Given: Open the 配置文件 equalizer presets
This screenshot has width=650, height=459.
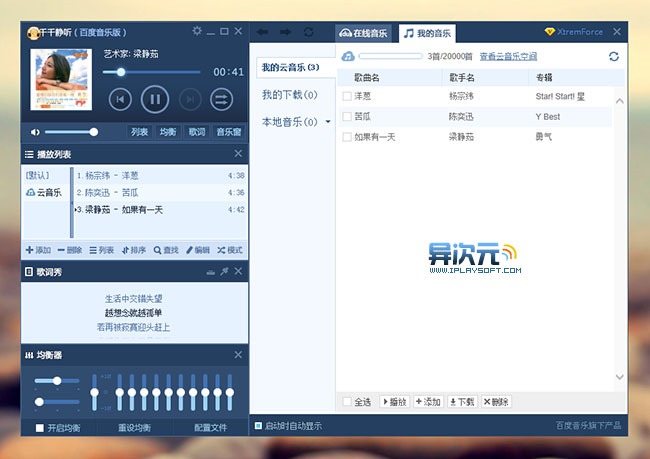Looking at the screenshot, I should [x=210, y=428].
